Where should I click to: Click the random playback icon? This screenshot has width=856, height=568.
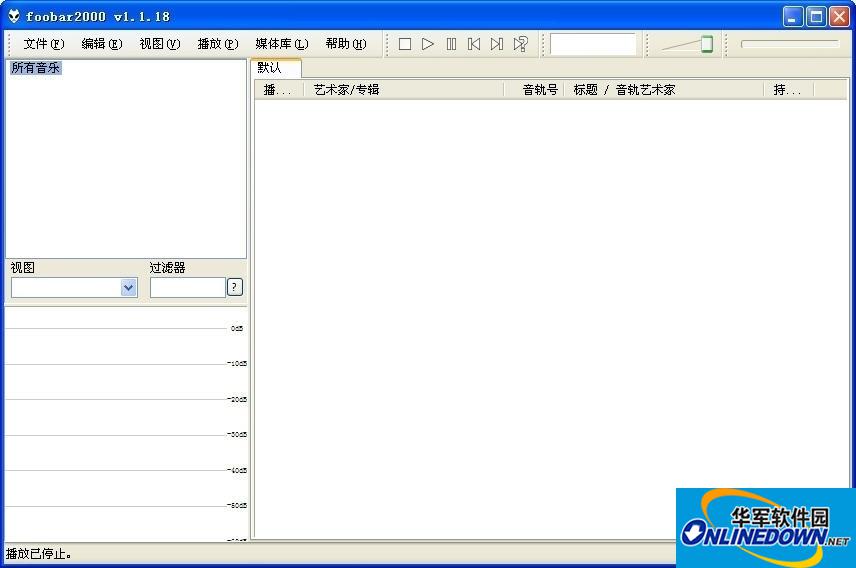(520, 44)
